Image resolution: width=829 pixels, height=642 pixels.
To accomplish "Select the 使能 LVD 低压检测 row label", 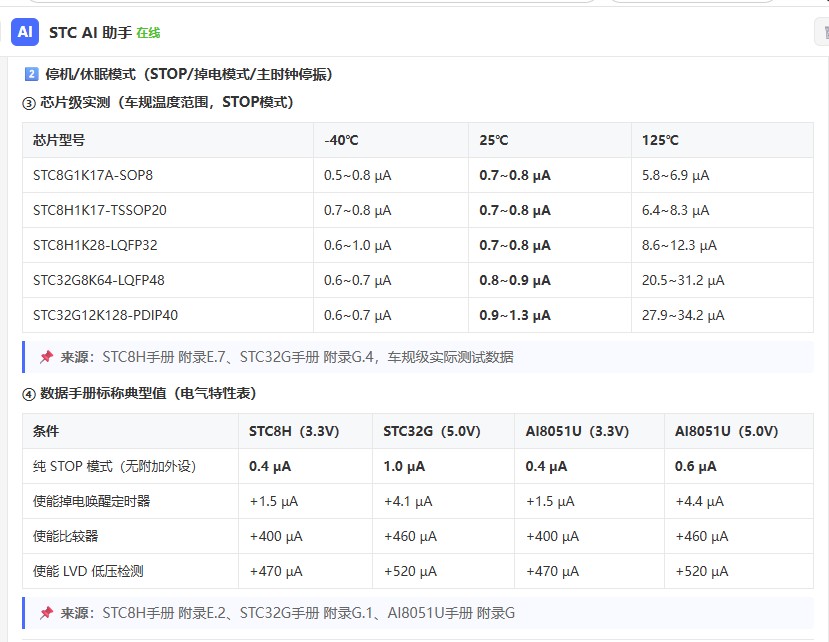I will pyautogui.click(x=88, y=571).
